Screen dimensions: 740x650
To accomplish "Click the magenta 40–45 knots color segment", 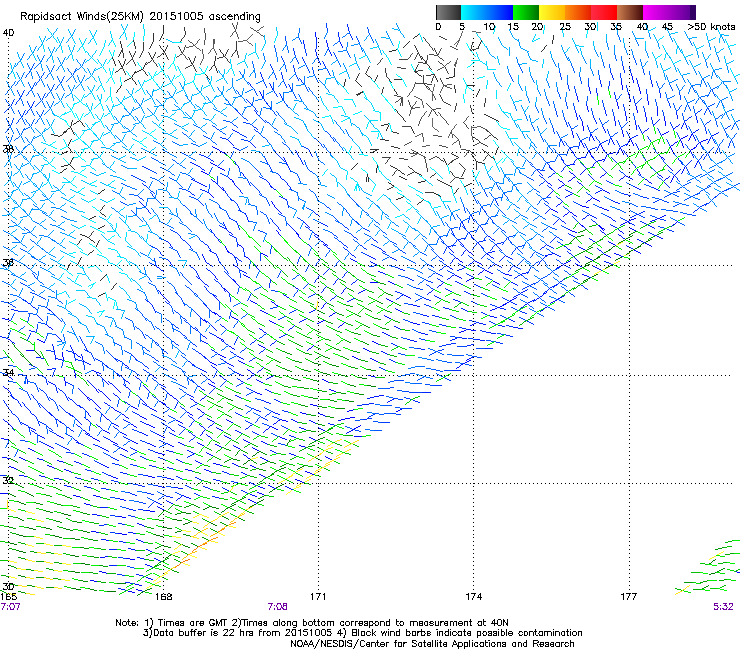I will point(656,12).
